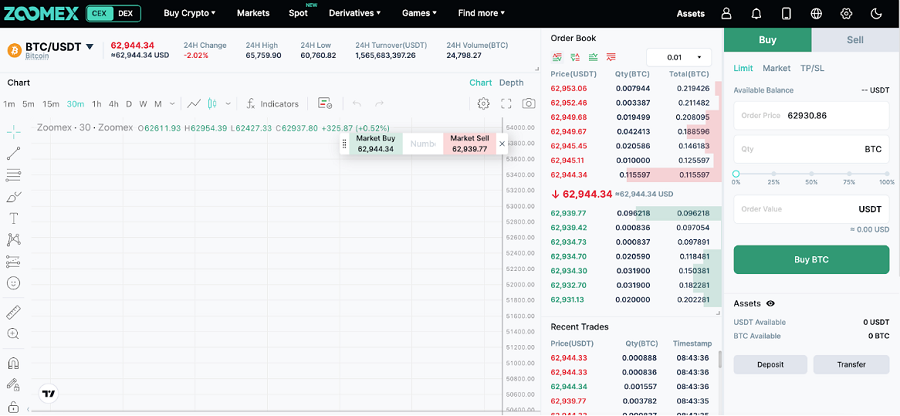Click the Order Price input field
This screenshot has width=900, height=416.
(x=812, y=115)
